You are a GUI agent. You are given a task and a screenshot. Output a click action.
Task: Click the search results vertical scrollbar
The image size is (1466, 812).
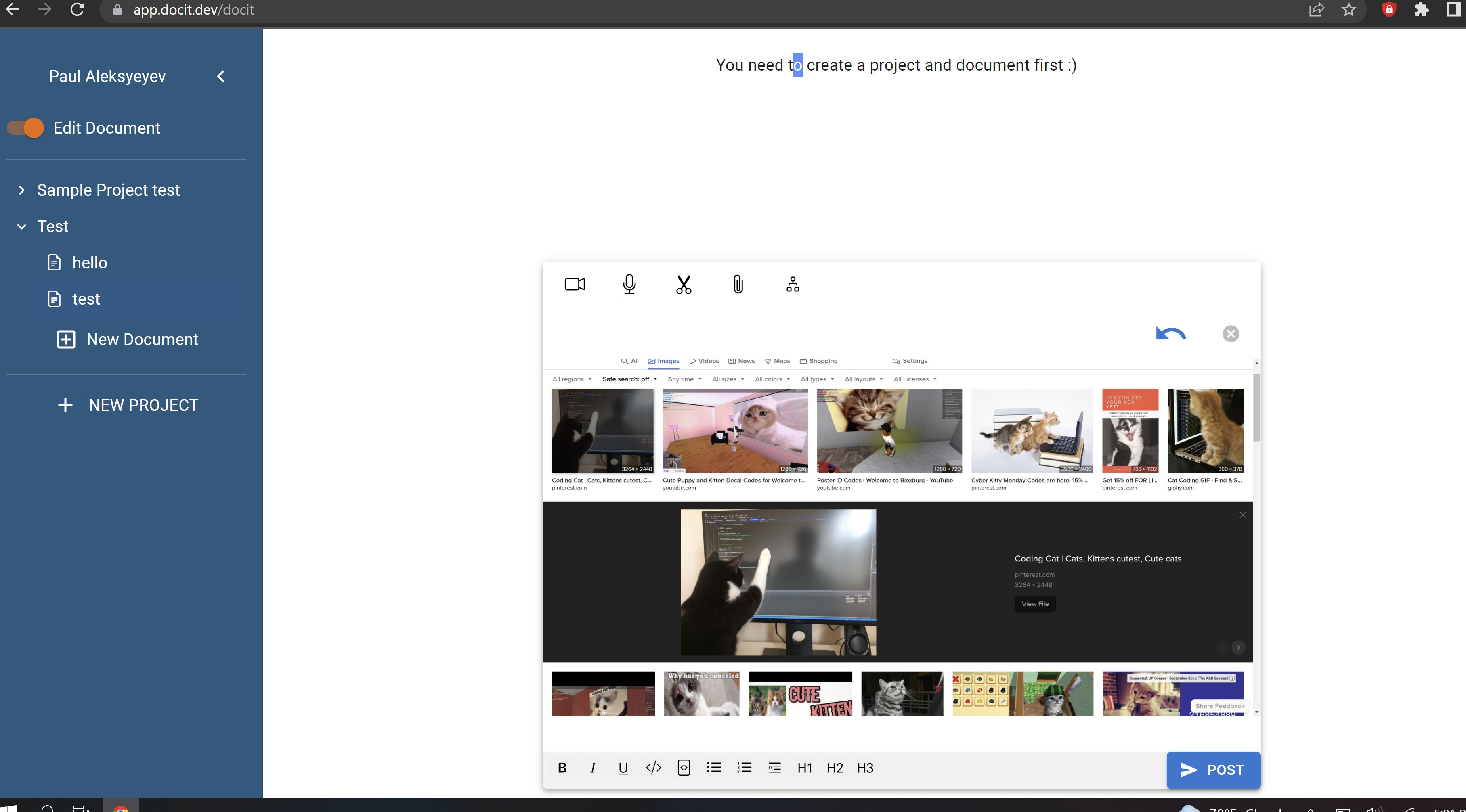pos(1256,408)
